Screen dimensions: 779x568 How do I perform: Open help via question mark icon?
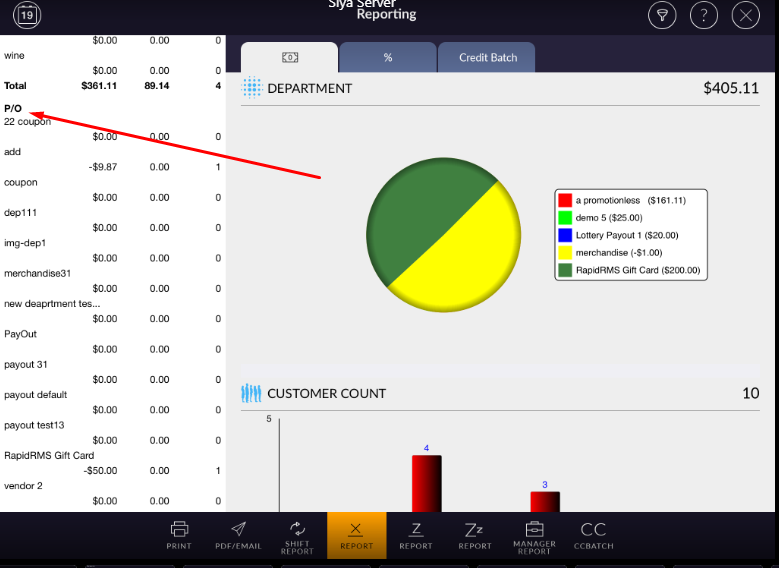coord(704,15)
